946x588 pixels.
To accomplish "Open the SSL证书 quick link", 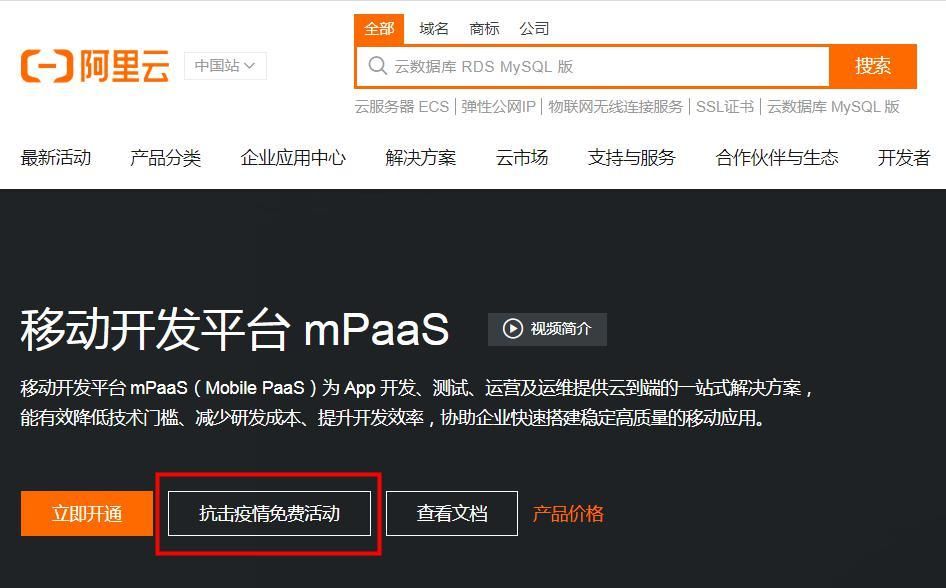I will (724, 107).
